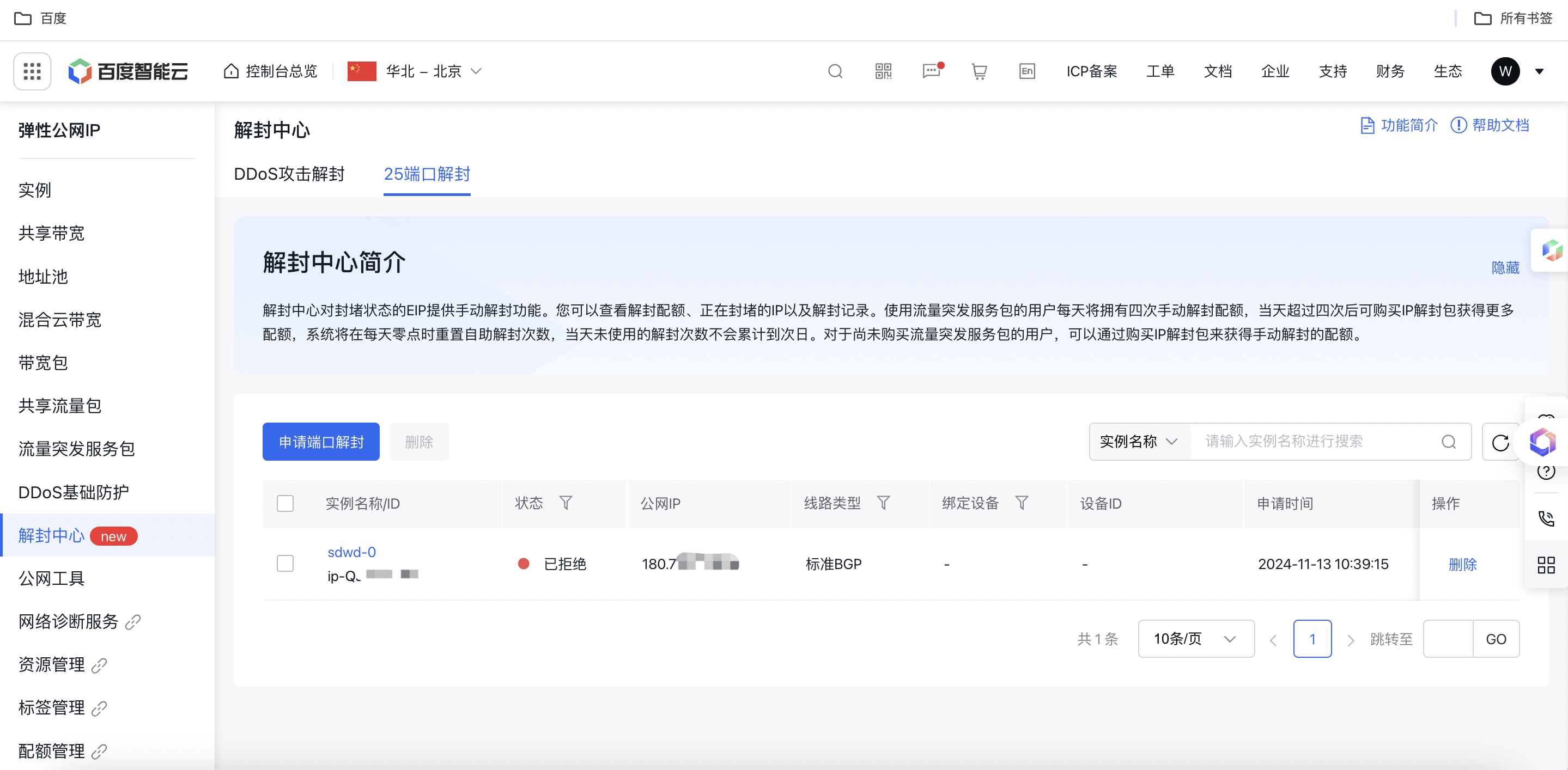
Task: Open the AI assistant floating icon
Action: tap(1542, 442)
